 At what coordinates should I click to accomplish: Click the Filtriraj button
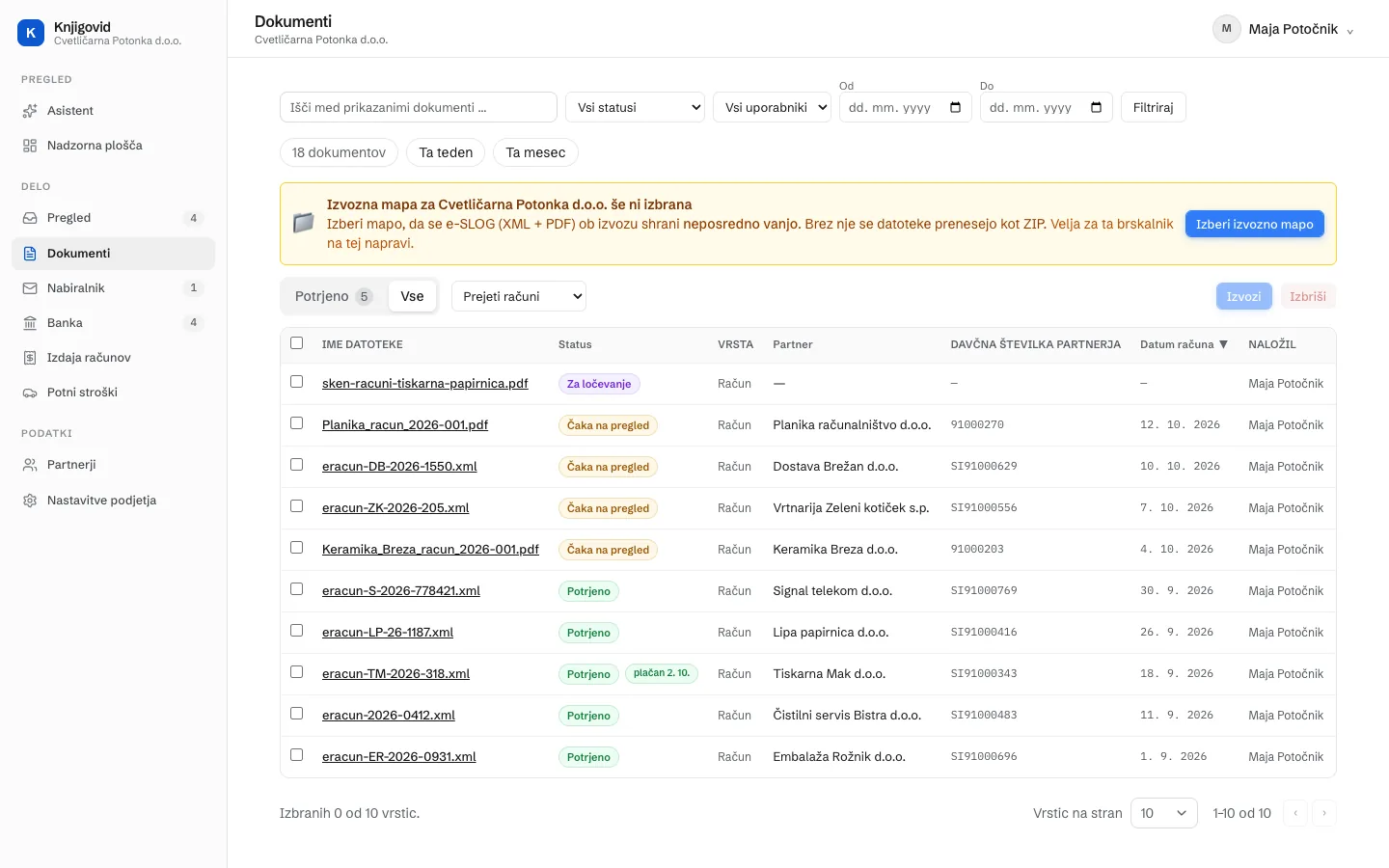click(1154, 107)
